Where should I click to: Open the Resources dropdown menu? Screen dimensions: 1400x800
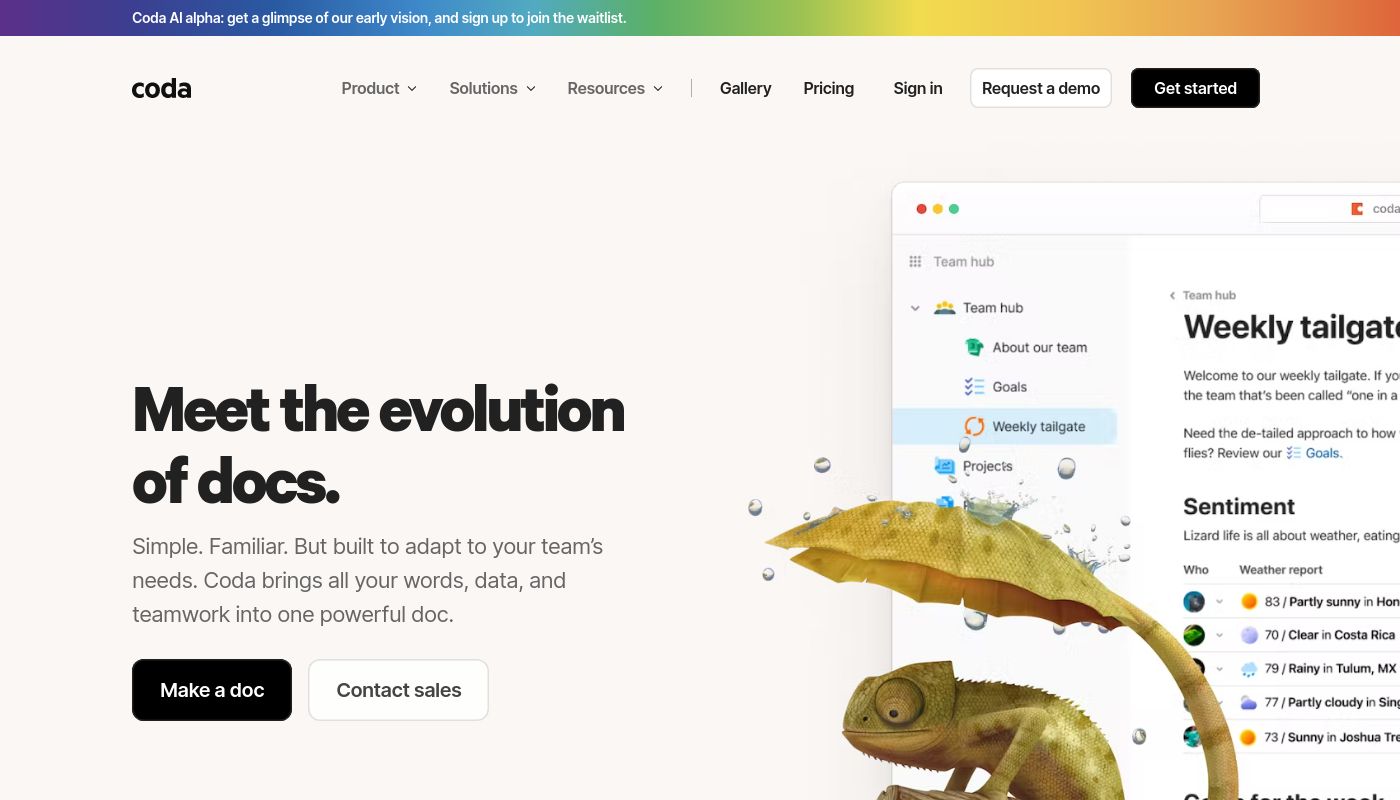615,88
